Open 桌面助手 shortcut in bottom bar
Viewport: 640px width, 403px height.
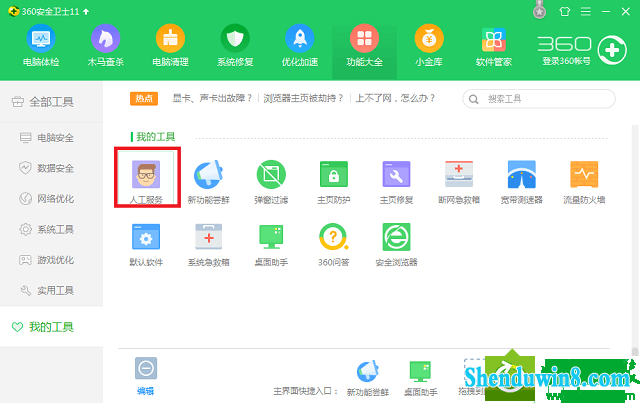(x=420, y=378)
